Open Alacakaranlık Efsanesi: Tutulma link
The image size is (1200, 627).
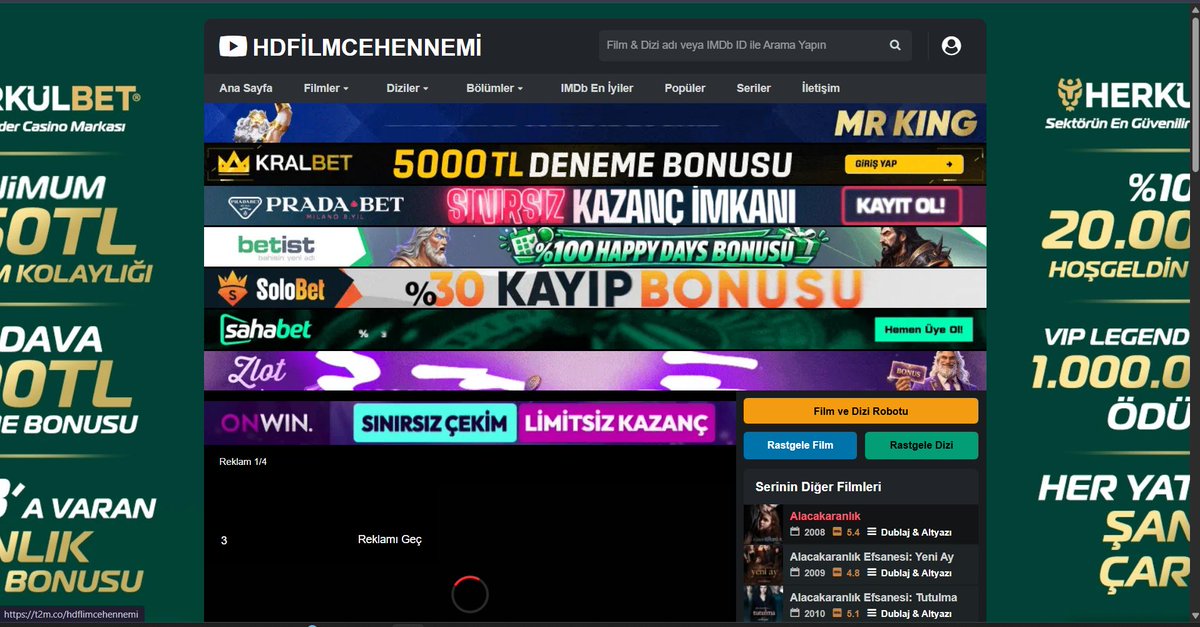click(873, 597)
